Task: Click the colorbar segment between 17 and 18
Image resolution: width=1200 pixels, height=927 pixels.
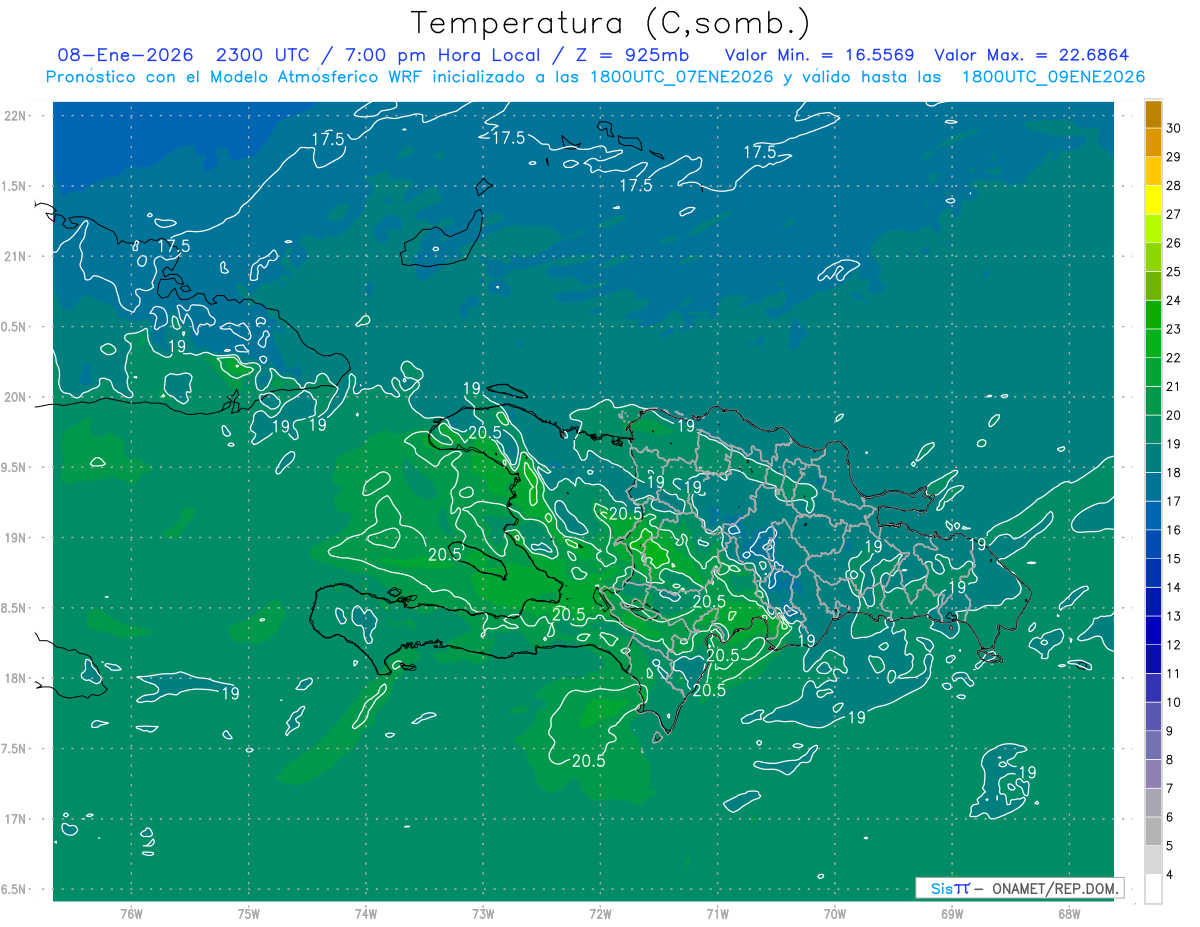Action: click(1153, 487)
